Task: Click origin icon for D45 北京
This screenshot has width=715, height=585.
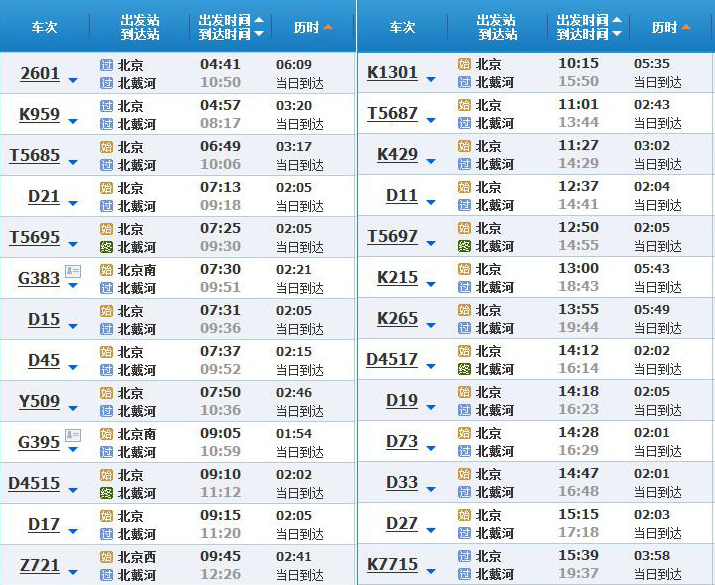Action: (x=106, y=352)
